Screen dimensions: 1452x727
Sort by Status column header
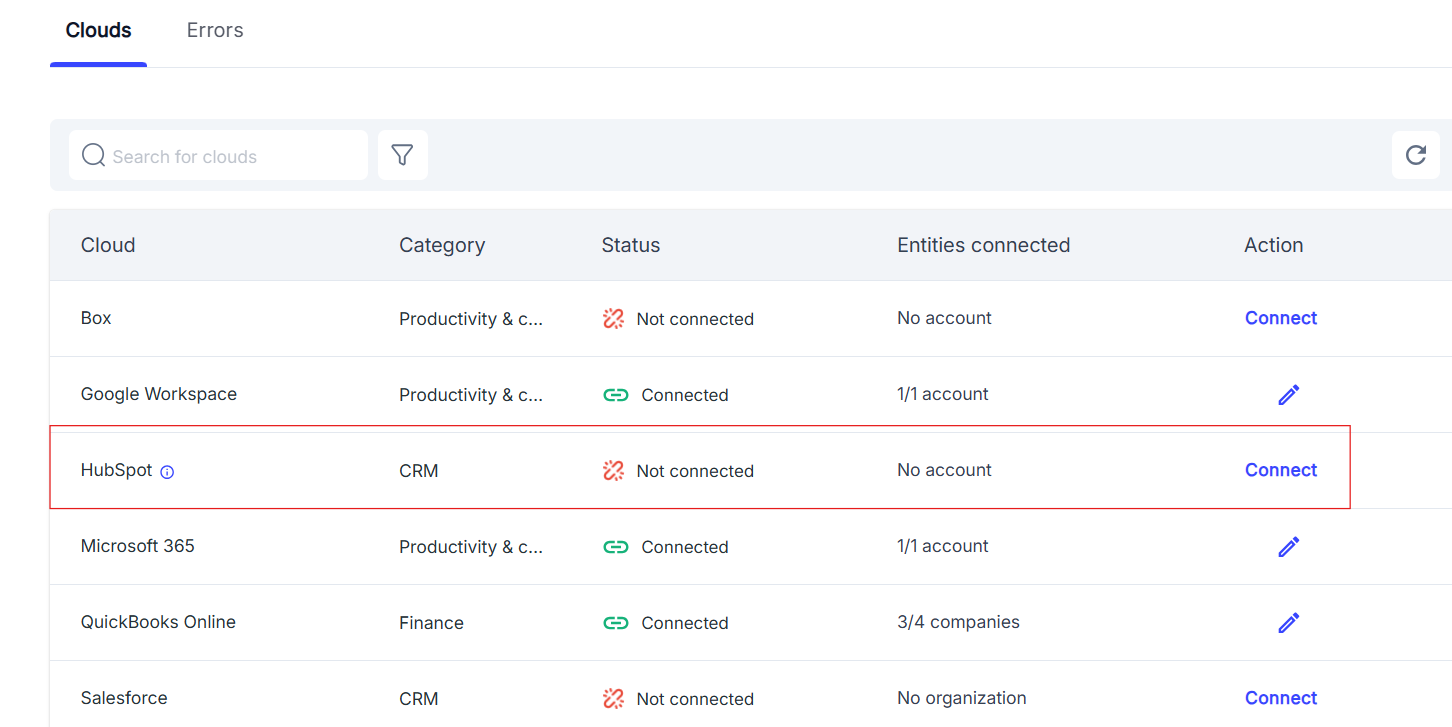click(631, 245)
